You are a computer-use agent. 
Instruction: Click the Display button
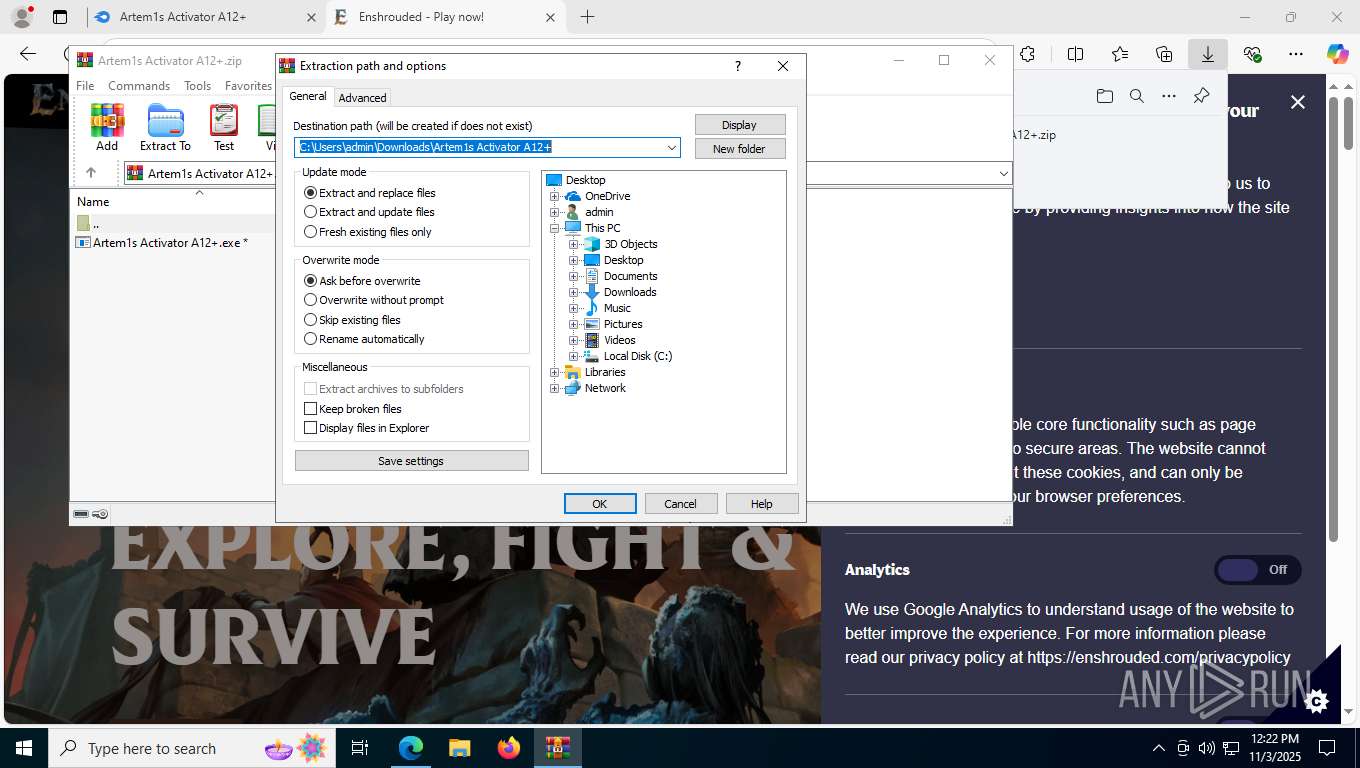pyautogui.click(x=740, y=125)
